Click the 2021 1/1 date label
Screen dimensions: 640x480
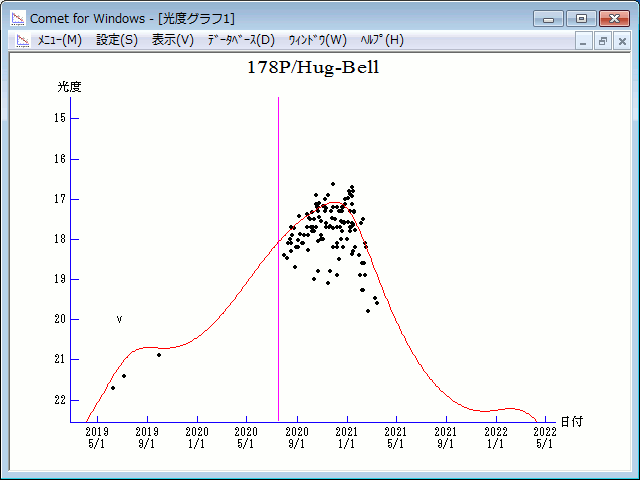347,438
